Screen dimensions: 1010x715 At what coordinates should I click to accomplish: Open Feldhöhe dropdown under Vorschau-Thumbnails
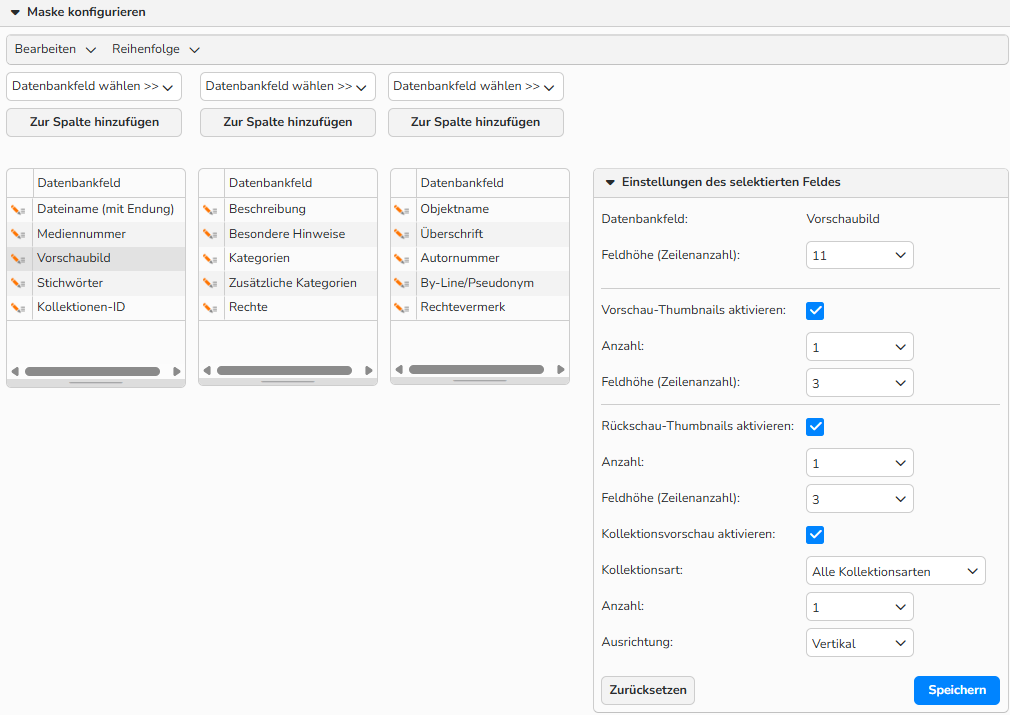tap(859, 383)
